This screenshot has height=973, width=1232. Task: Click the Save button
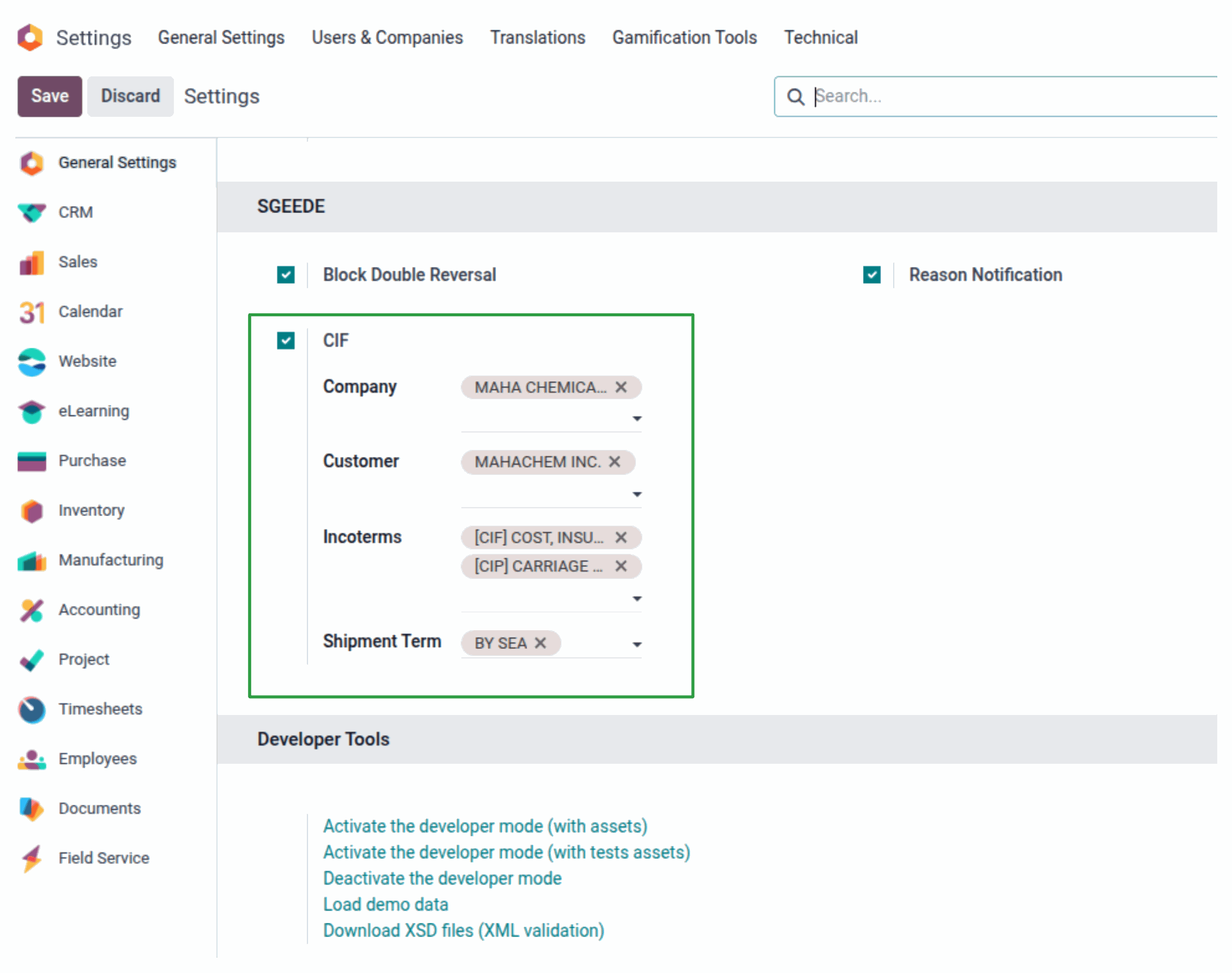(x=49, y=96)
